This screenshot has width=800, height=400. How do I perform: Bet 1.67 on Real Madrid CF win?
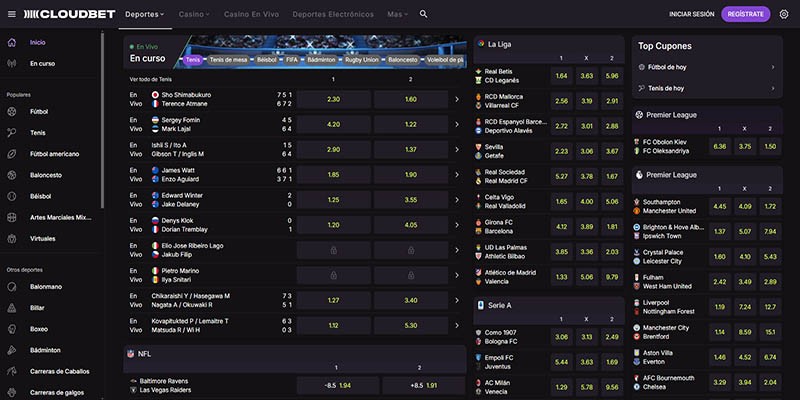tap(612, 177)
